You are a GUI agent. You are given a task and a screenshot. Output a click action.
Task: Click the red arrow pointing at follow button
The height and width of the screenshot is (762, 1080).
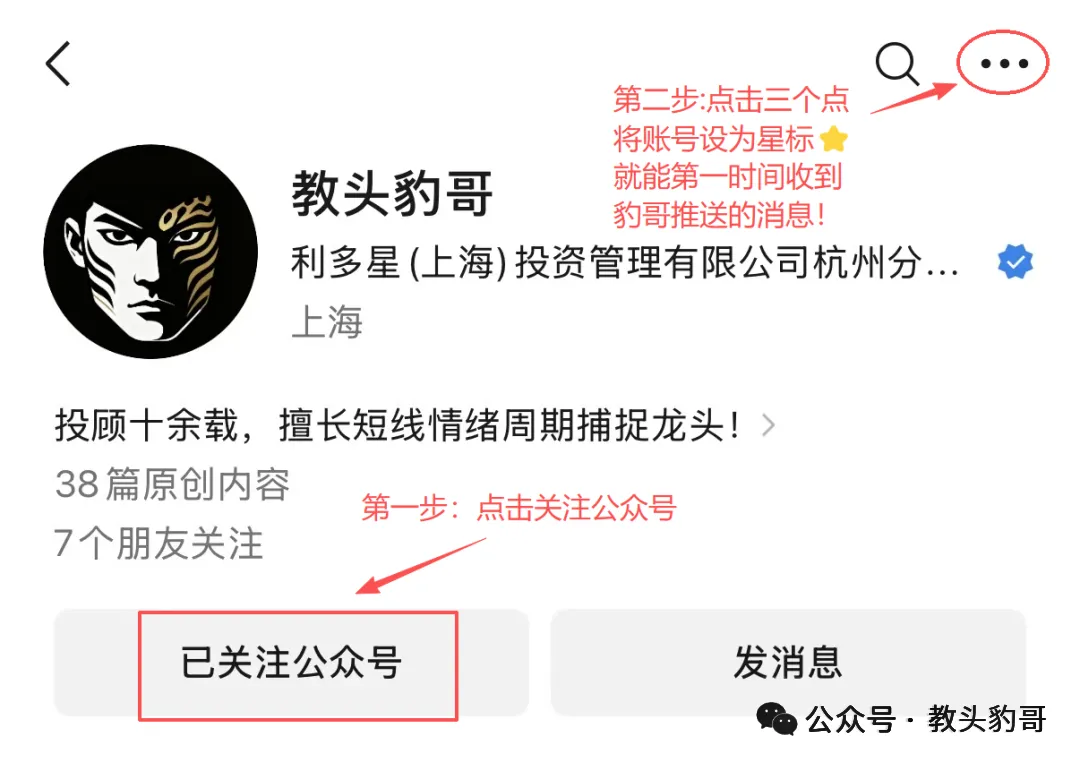tap(421, 566)
